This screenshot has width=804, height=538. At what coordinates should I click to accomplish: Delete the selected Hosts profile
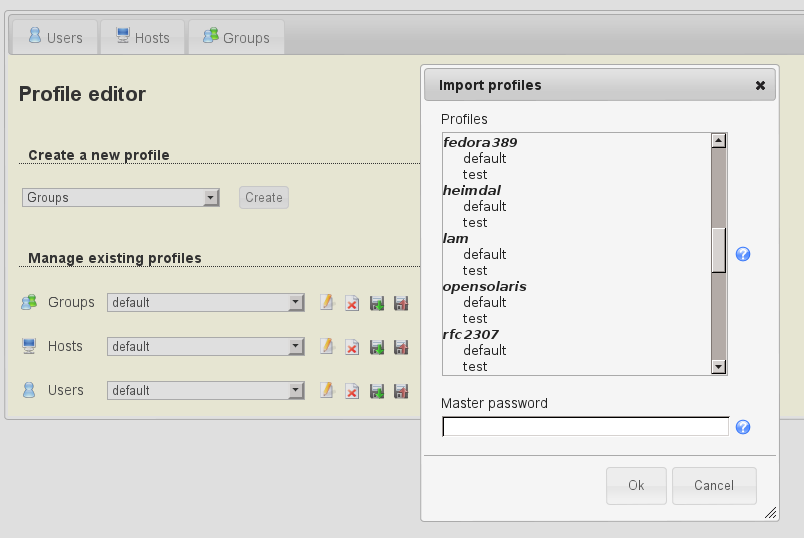coord(352,347)
